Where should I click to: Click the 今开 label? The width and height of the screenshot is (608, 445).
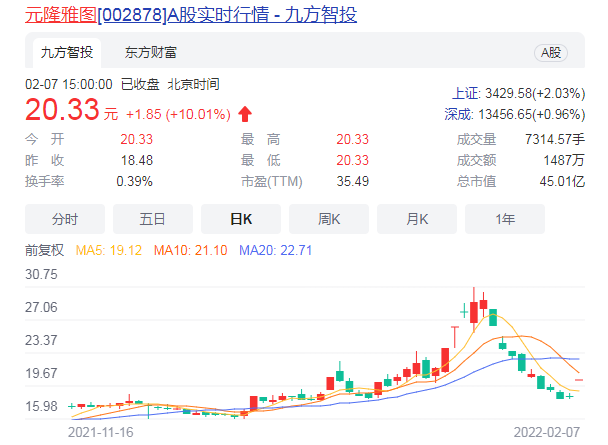point(45,139)
